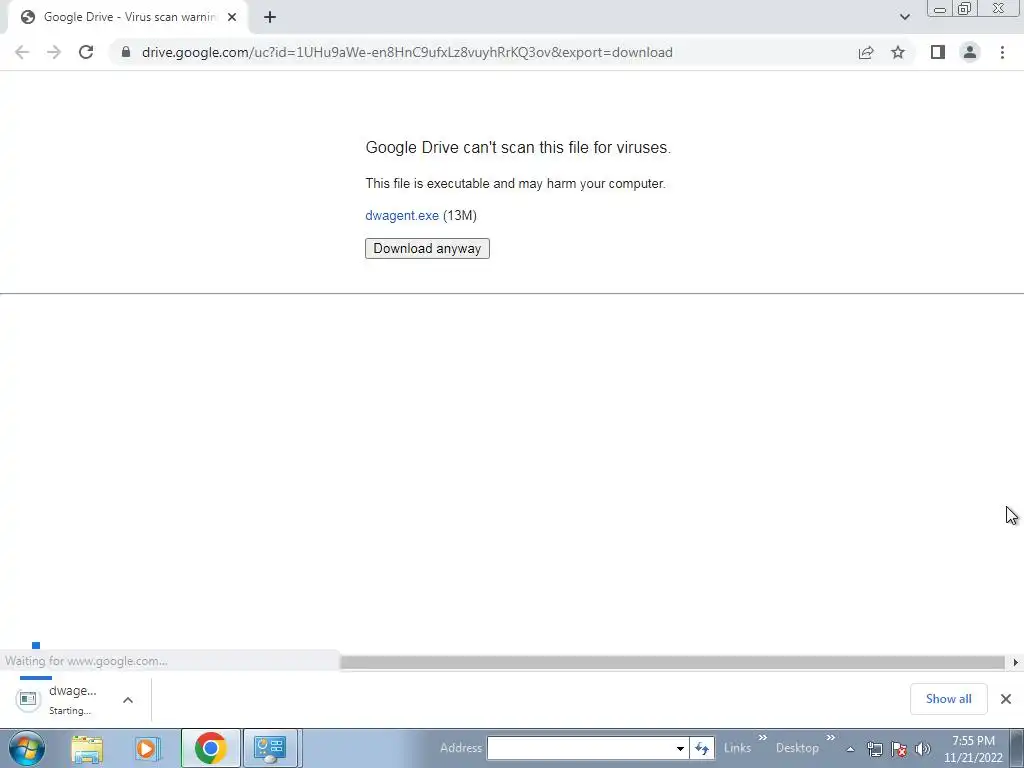Share this page using the share icon
Image resolution: width=1024 pixels, height=768 pixels.
point(866,52)
